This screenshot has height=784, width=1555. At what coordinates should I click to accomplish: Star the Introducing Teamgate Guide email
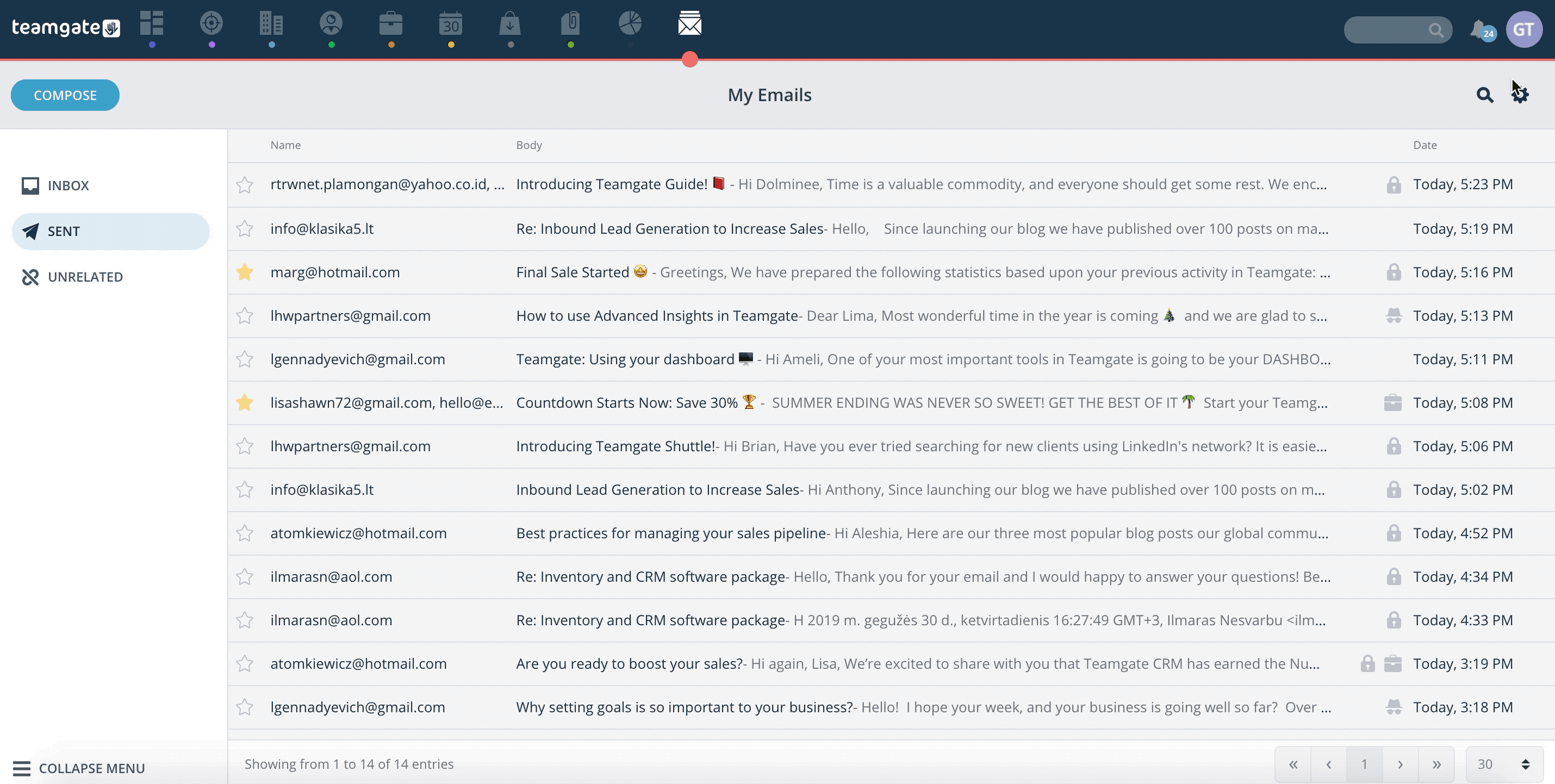pyautogui.click(x=245, y=185)
